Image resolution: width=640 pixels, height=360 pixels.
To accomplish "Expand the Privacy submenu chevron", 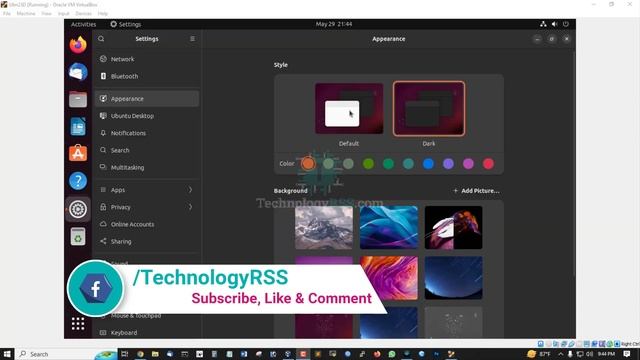I will tap(190, 207).
